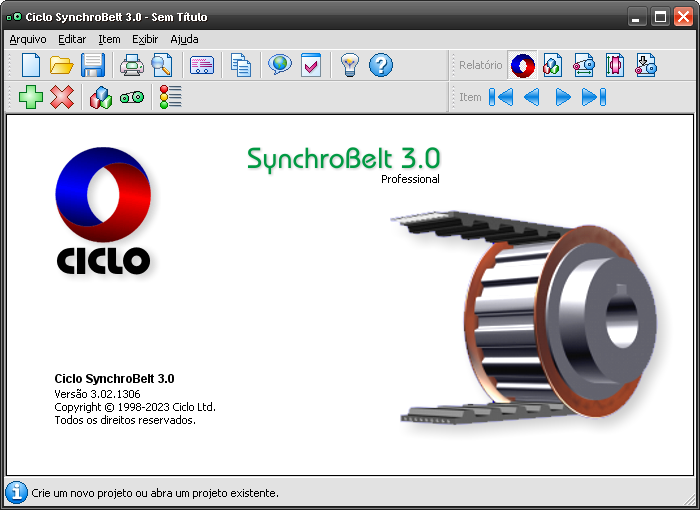Click the 'Versão 3.02.1306' text
The width and height of the screenshot is (700, 510).
pos(97,394)
